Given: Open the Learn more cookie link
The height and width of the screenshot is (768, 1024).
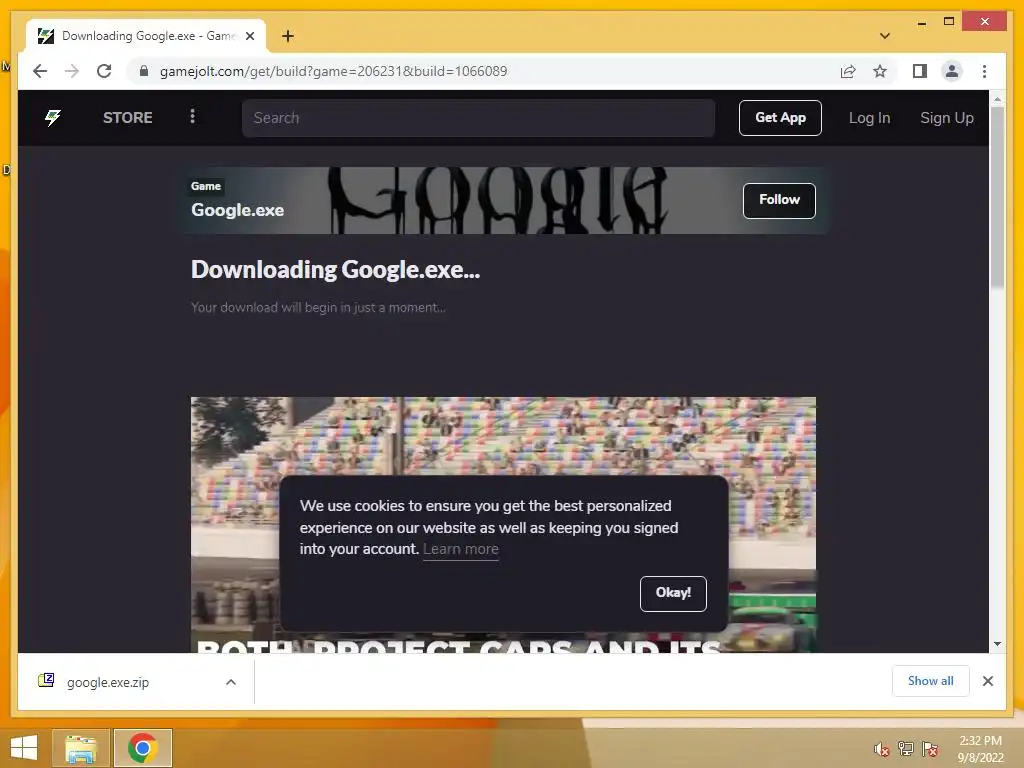Looking at the screenshot, I should (460, 549).
